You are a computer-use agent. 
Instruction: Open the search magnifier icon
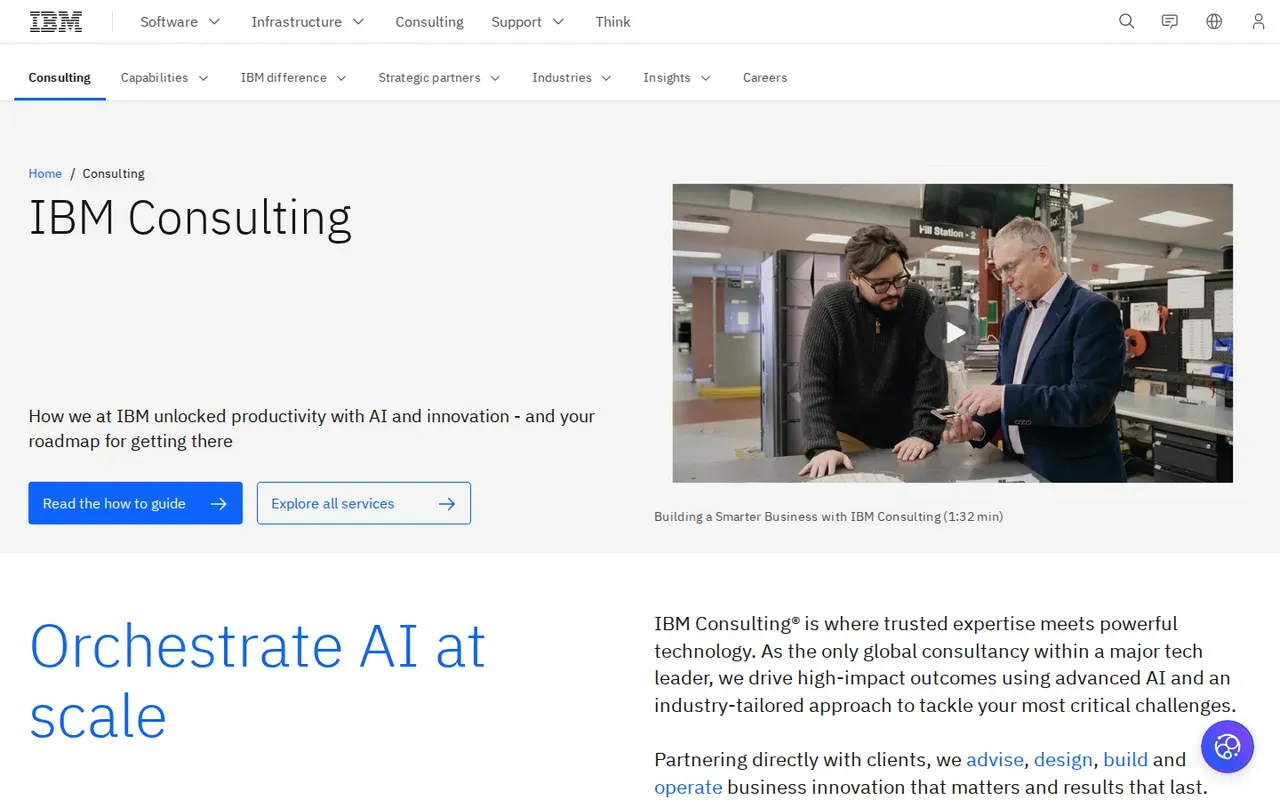[x=1126, y=21]
